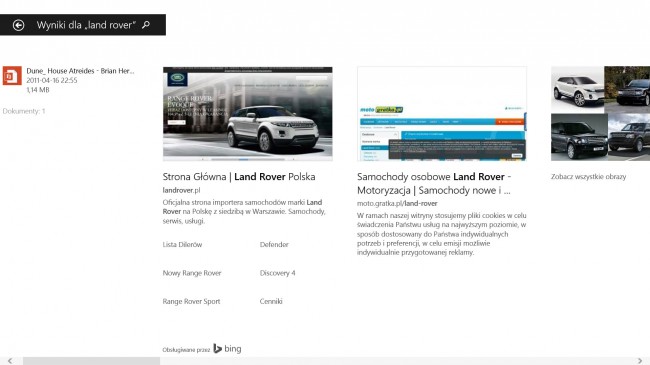Click the search magnifier icon

coord(146,25)
